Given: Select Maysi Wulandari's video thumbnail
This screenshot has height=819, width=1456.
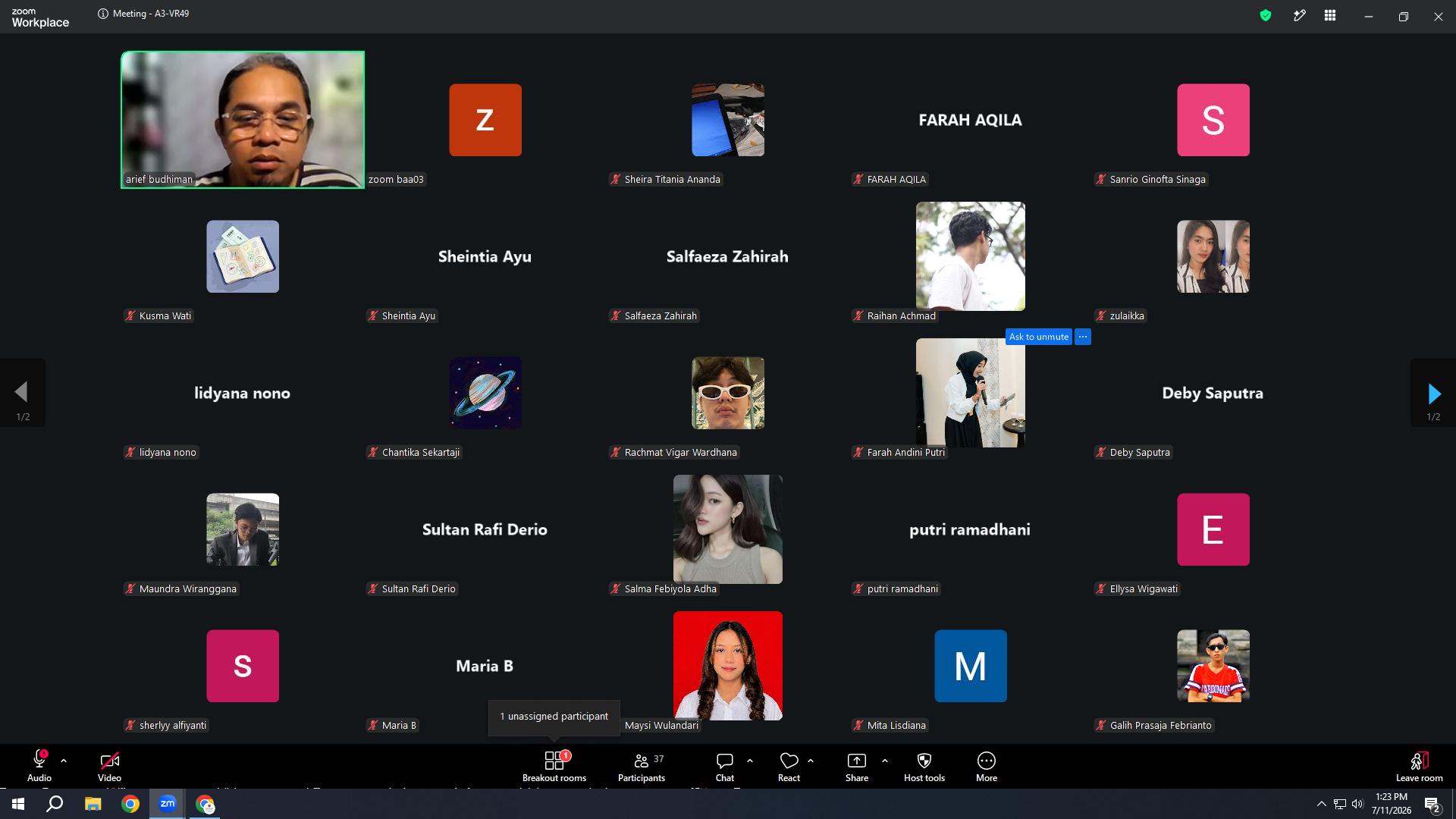Looking at the screenshot, I should click(728, 666).
